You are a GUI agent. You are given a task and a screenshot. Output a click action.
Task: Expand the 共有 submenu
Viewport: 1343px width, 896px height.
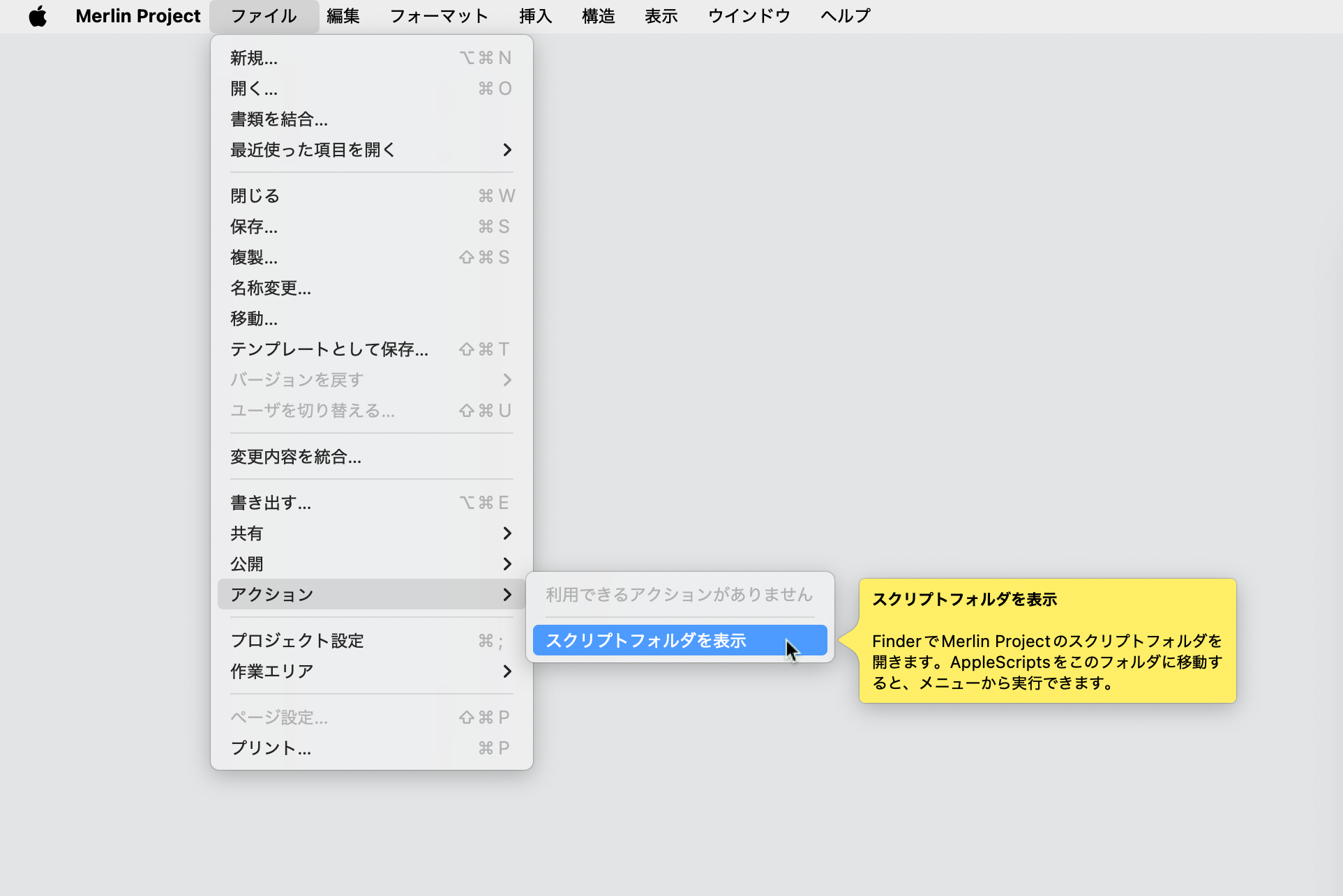372,533
